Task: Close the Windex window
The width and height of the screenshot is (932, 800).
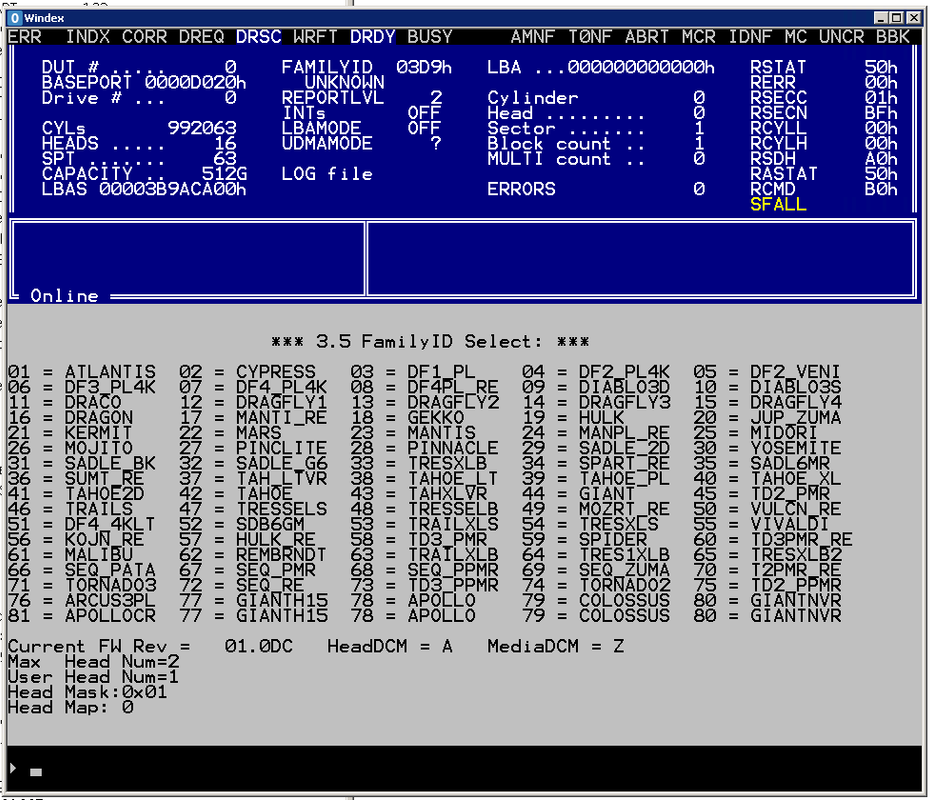Action: (914, 18)
